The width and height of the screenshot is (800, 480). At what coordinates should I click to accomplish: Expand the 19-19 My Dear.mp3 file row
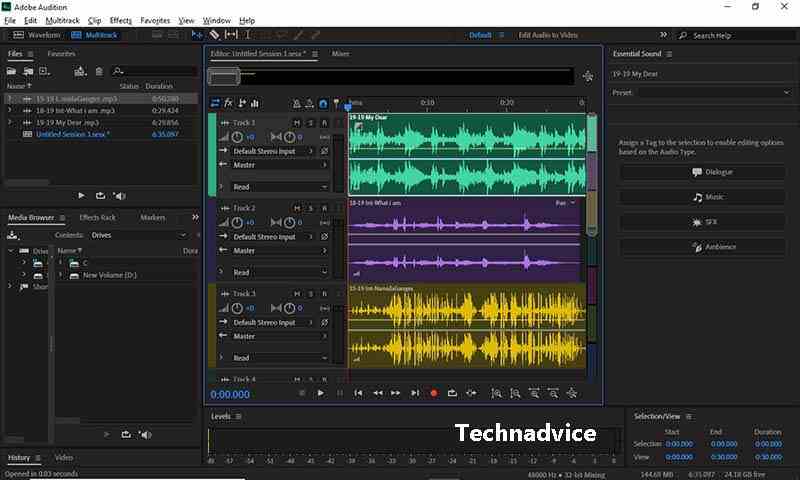pyautogui.click(x=9, y=122)
